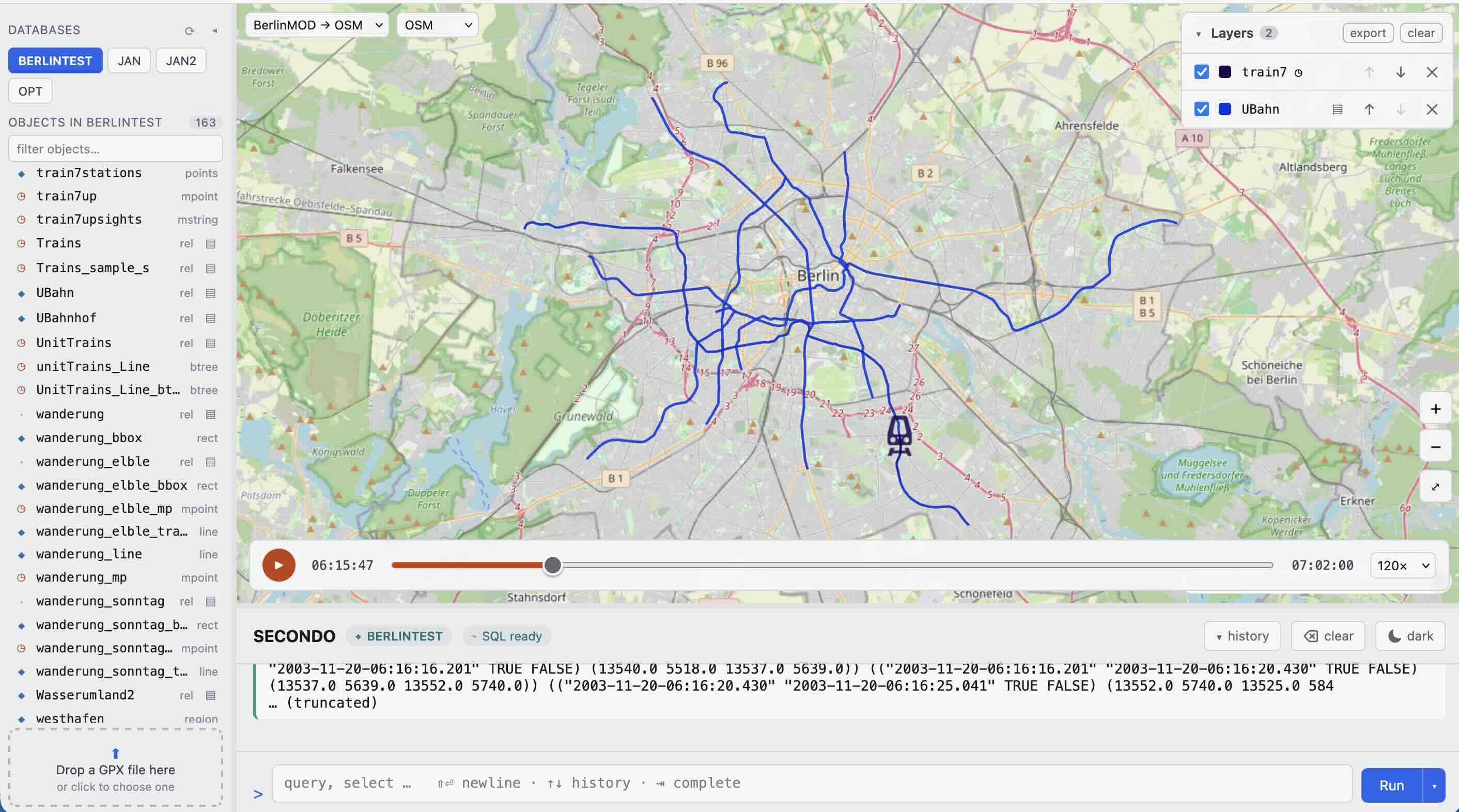Click the clock icon beside train7up

tap(22, 196)
